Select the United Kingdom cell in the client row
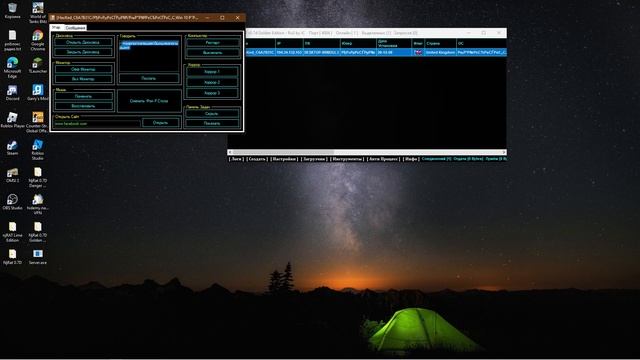The height and width of the screenshot is (360, 640). [440, 52]
